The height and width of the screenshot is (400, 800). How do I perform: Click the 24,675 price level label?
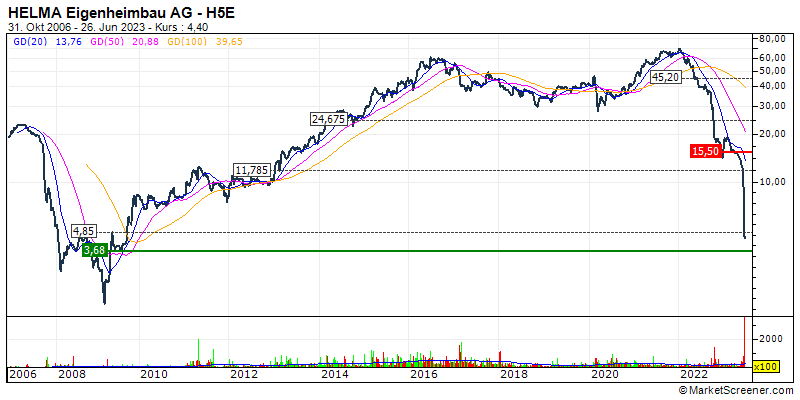click(329, 119)
